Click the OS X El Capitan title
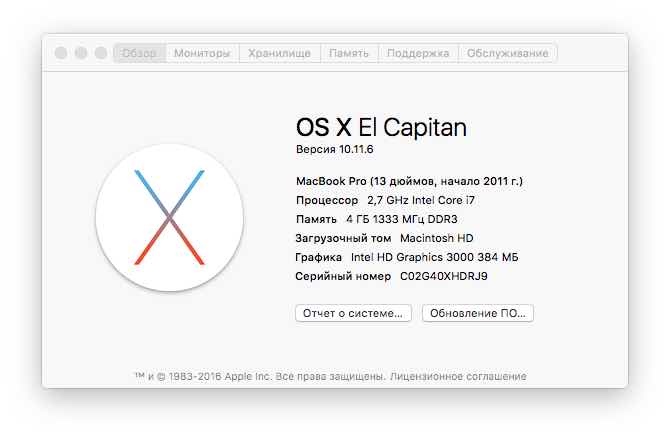670x438 pixels. point(381,127)
